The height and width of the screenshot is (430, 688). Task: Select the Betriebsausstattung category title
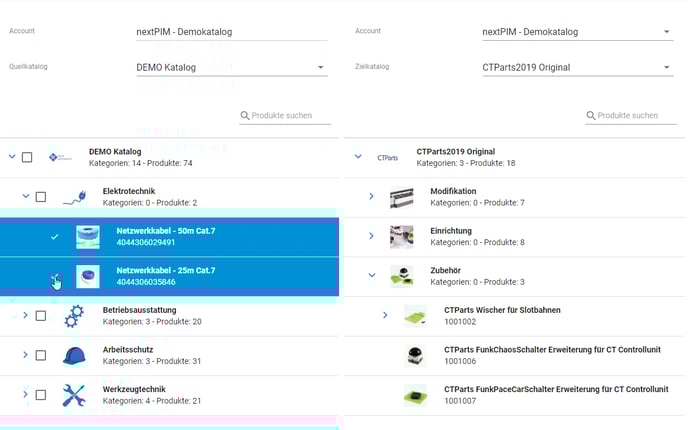pyautogui.click(x=140, y=310)
